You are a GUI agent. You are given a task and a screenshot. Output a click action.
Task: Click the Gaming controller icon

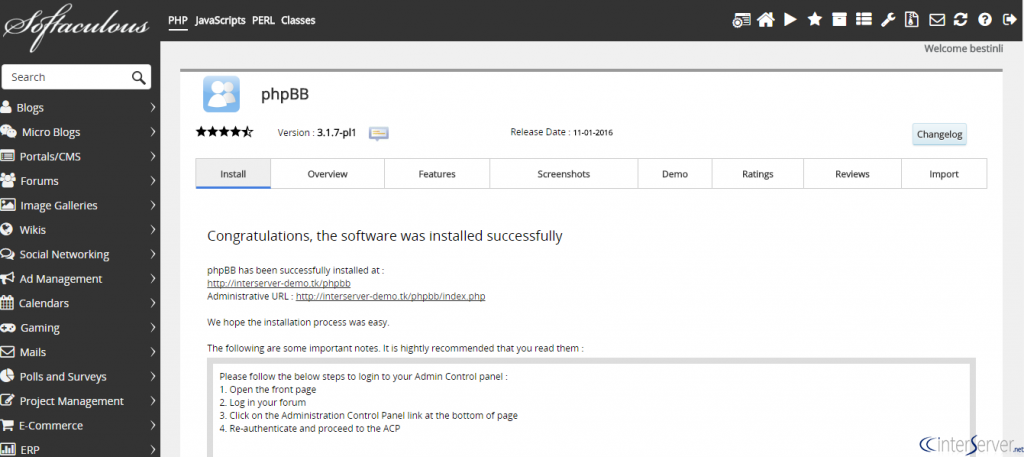(x=8, y=327)
